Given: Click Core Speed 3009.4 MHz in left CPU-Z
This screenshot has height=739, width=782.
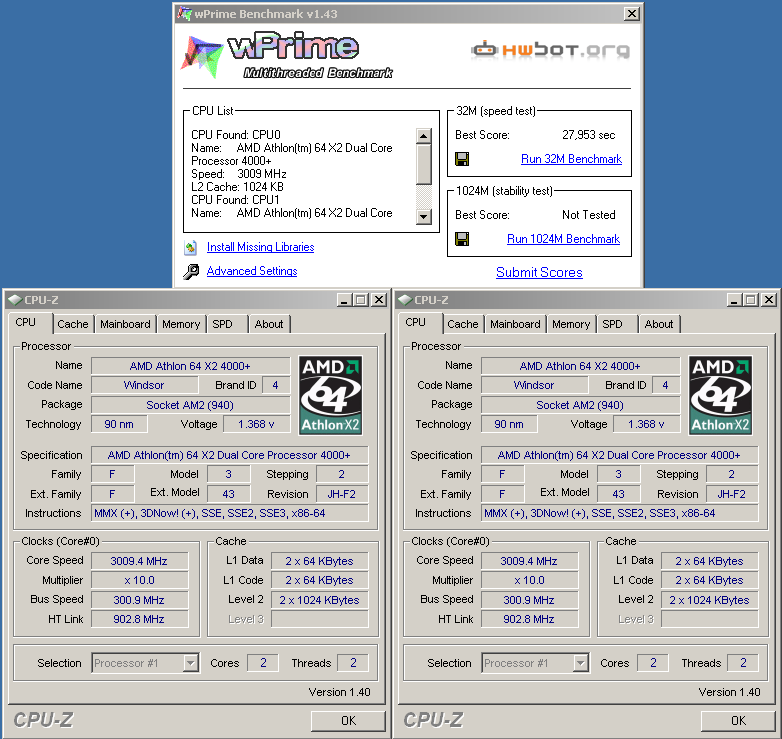Looking at the screenshot, I should pyautogui.click(x=140, y=561).
